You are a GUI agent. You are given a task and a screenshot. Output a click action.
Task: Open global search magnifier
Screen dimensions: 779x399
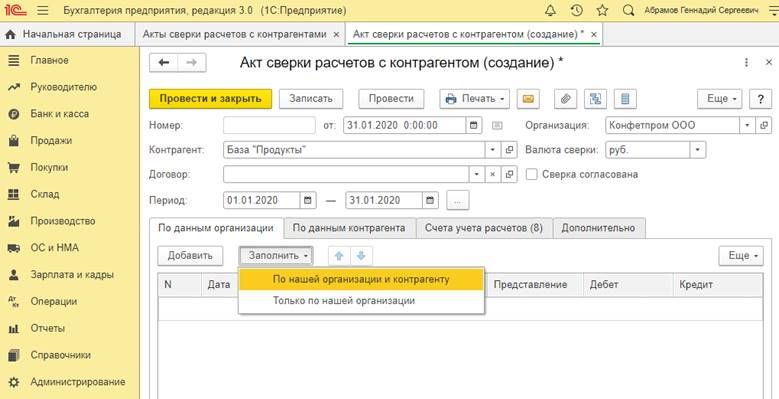628,10
